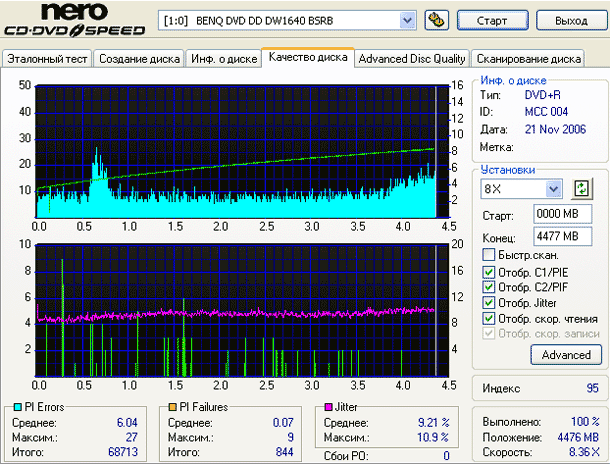Switch to the Advanced Disc Quality tab

click(x=412, y=59)
